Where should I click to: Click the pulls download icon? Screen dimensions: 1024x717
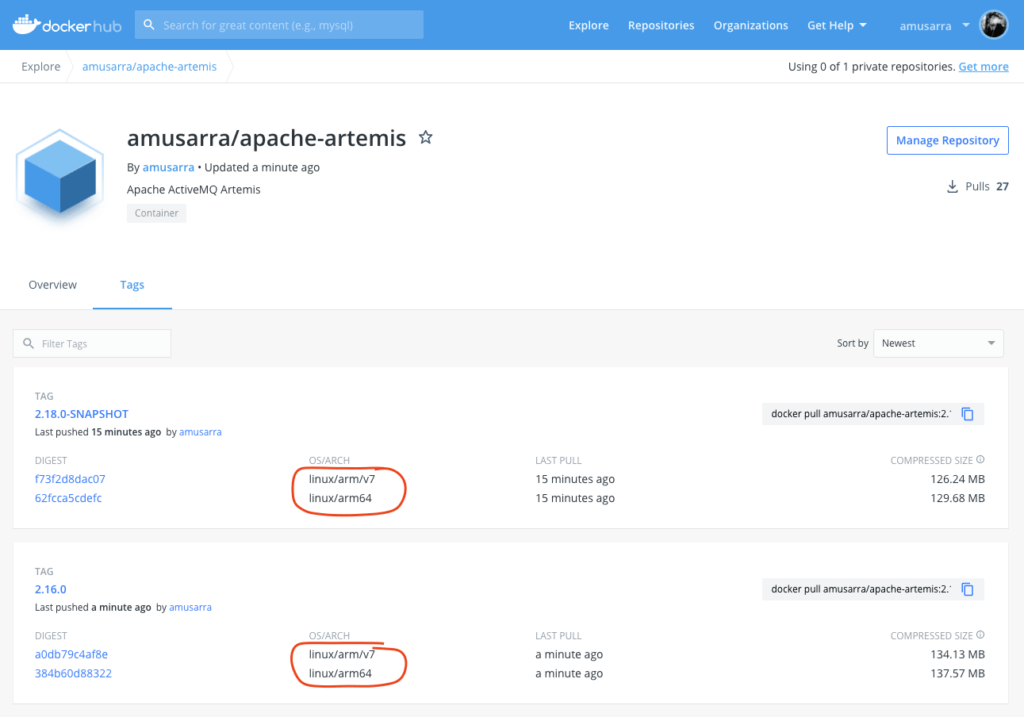952,187
